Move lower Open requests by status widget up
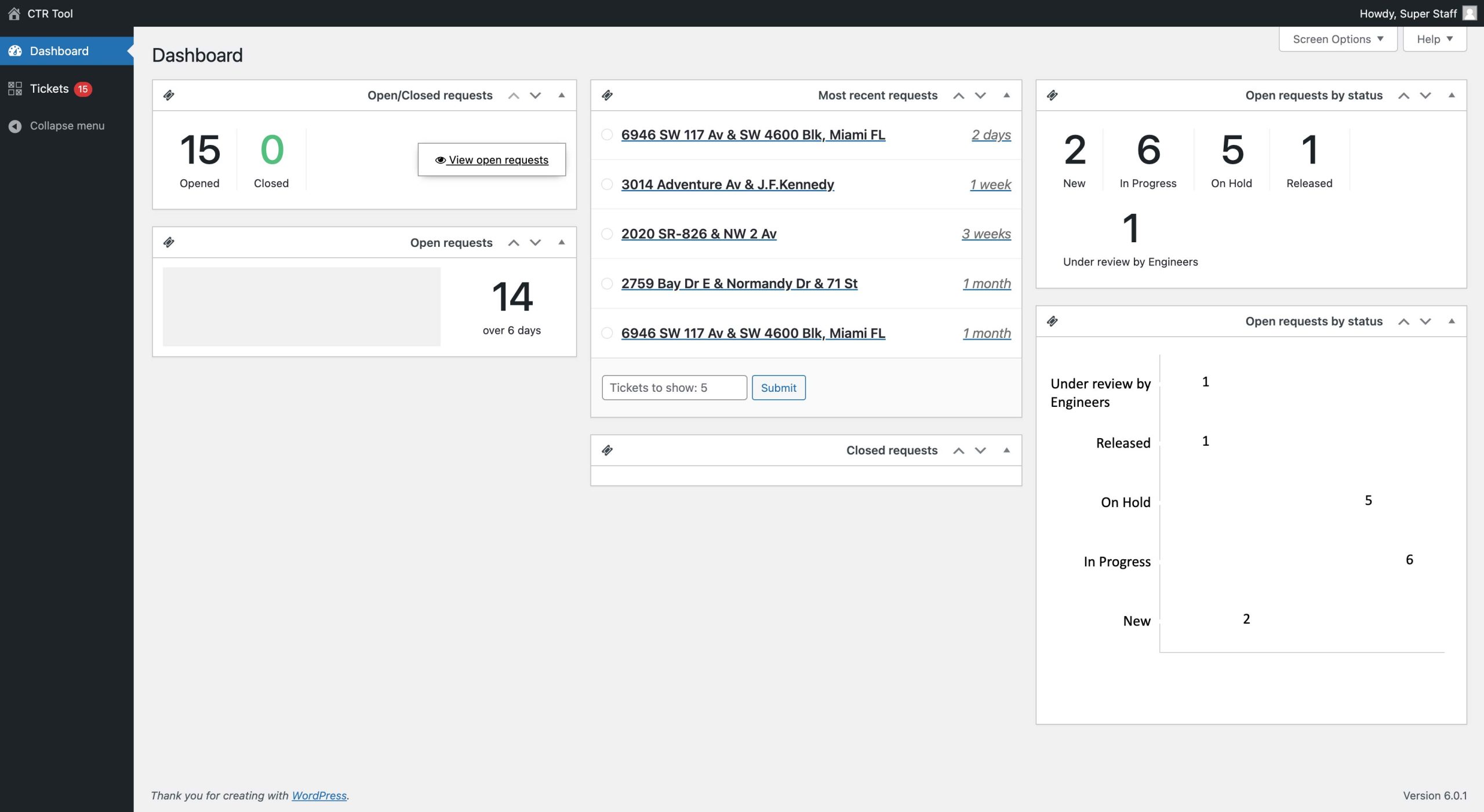Image resolution: width=1484 pixels, height=812 pixels. (x=1403, y=322)
